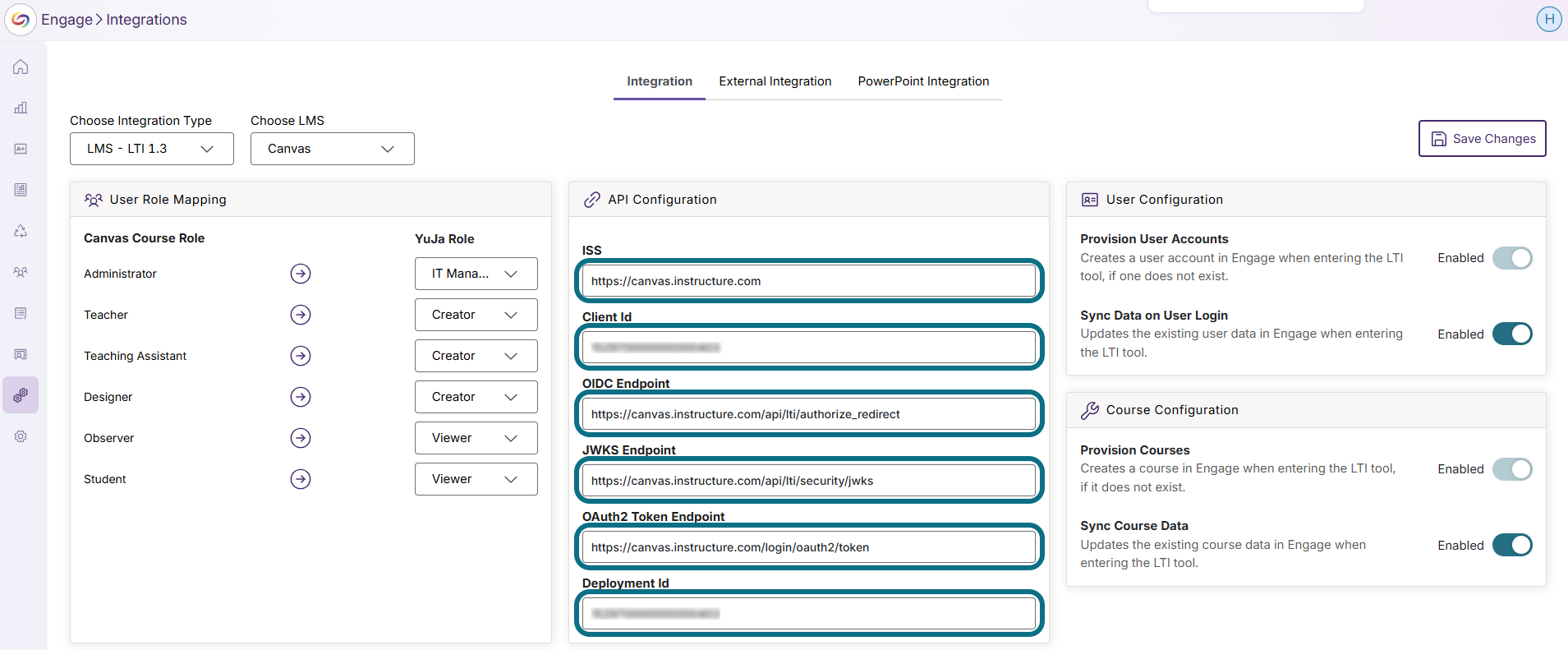Switch to the PowerPoint Integration tab
1568x650 pixels.
923,81
